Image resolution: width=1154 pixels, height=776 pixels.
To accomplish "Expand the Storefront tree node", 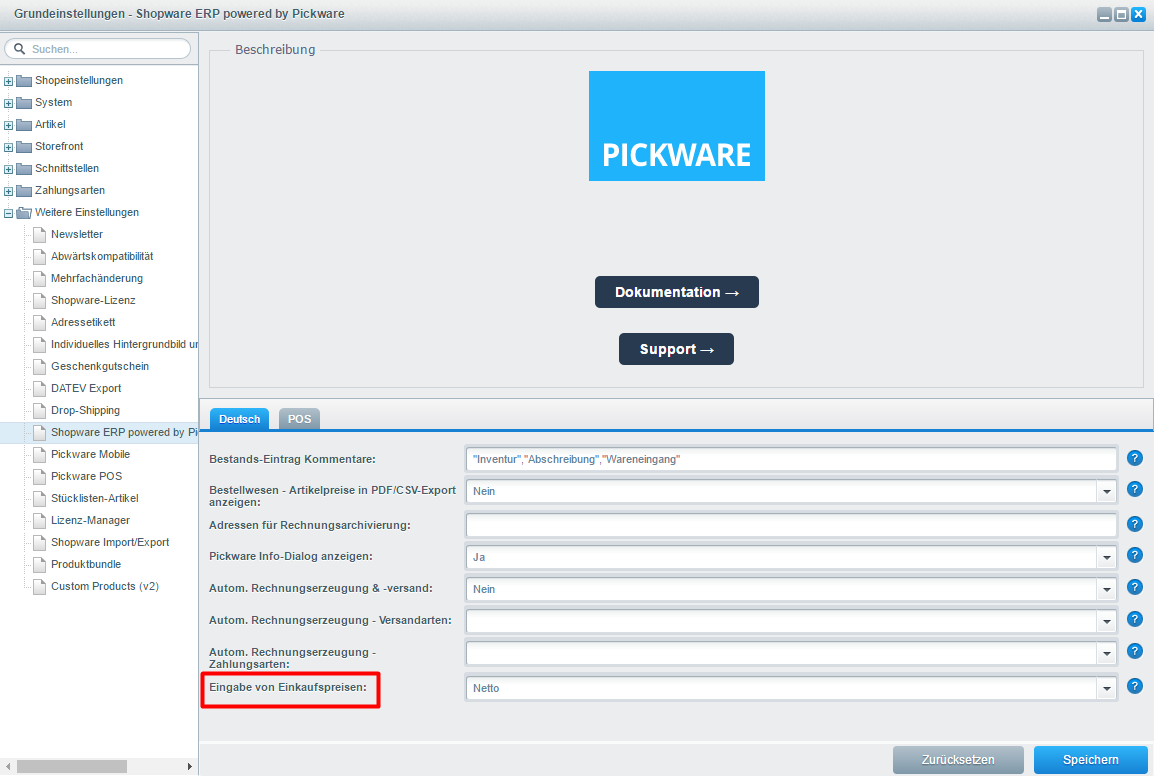I will click(x=8, y=147).
